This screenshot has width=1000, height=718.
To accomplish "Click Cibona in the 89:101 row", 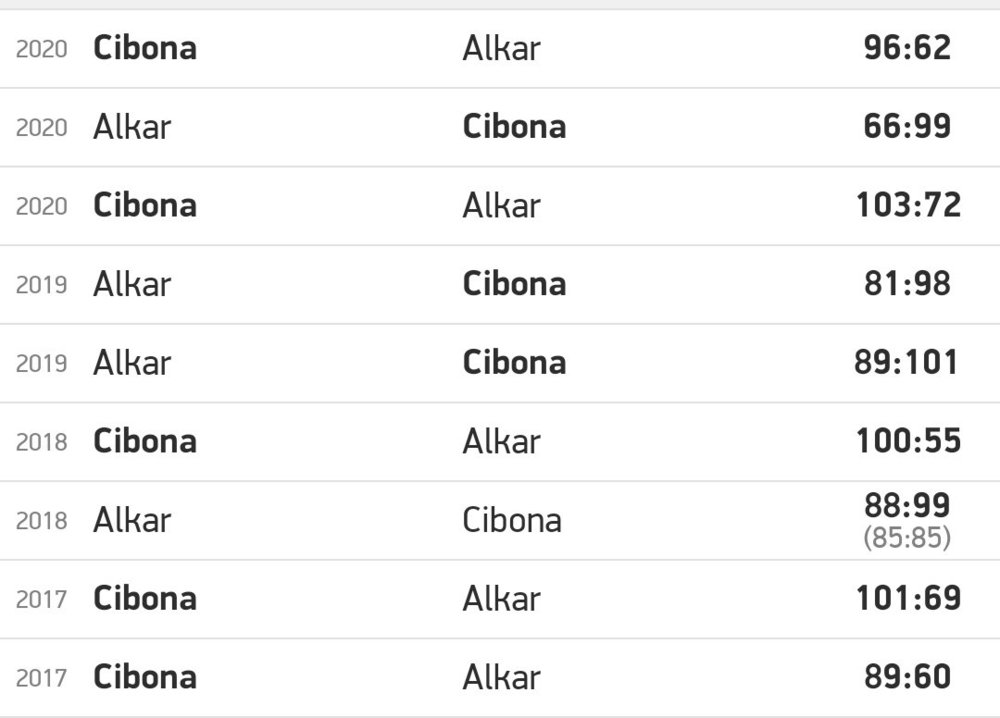I will tap(514, 362).
